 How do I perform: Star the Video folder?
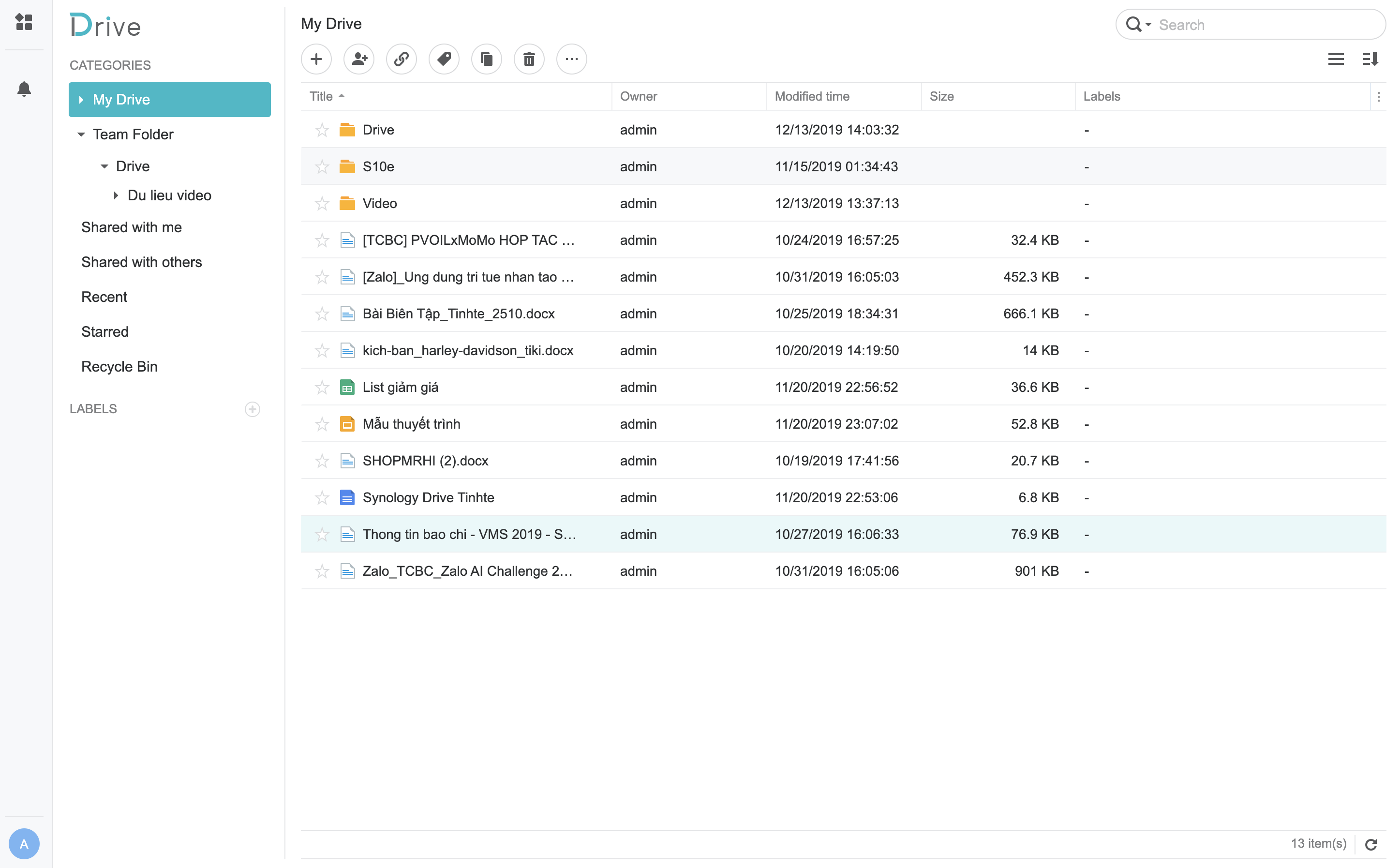coord(322,203)
